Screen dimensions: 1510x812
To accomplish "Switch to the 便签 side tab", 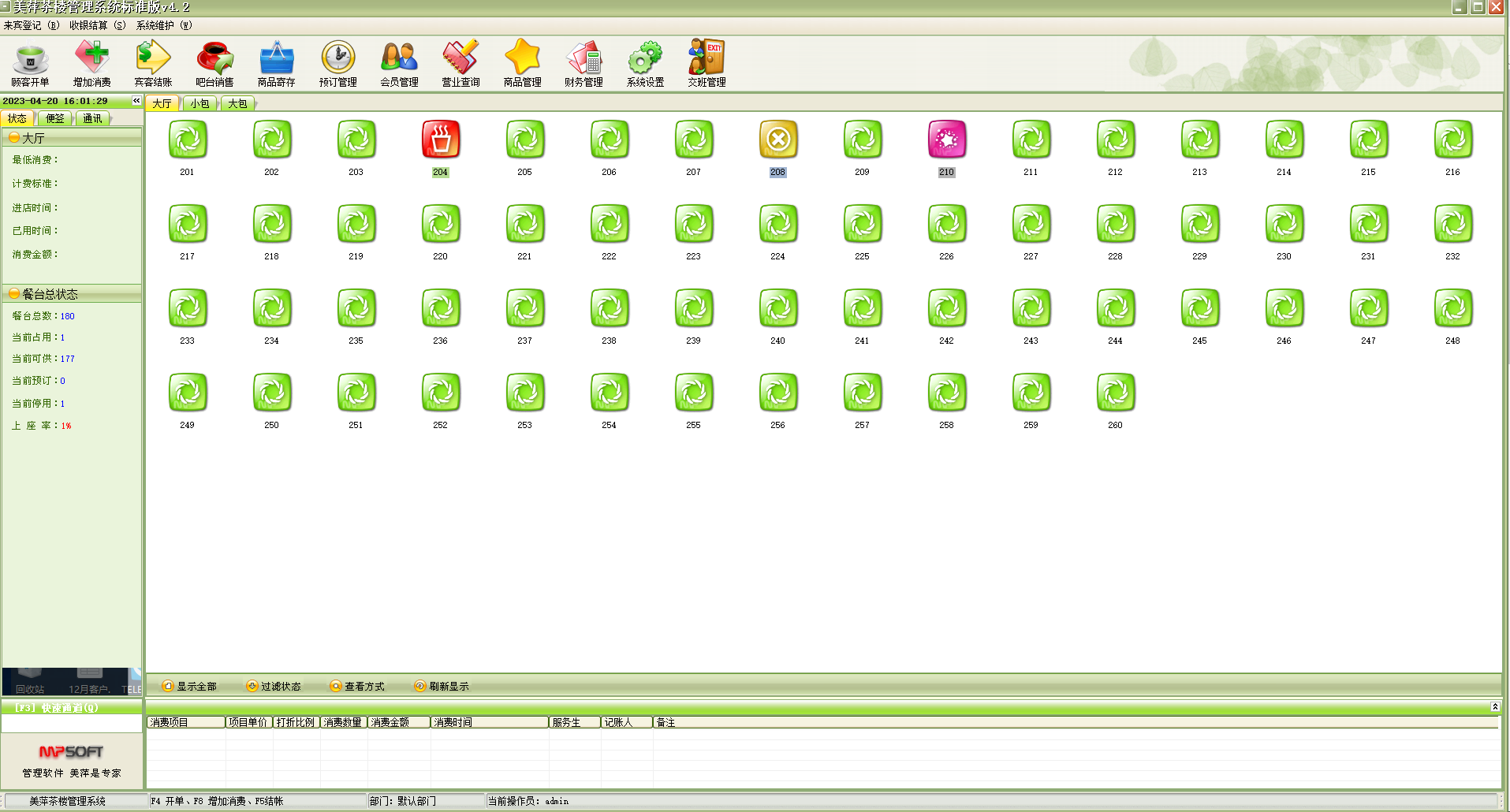I will click(55, 118).
